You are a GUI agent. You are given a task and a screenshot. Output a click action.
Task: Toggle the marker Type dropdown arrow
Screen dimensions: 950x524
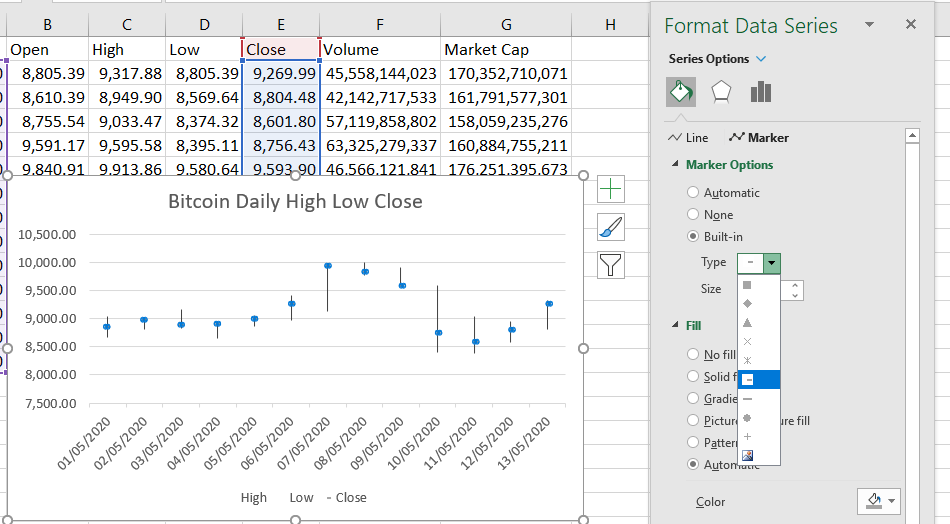pyautogui.click(x=771, y=264)
